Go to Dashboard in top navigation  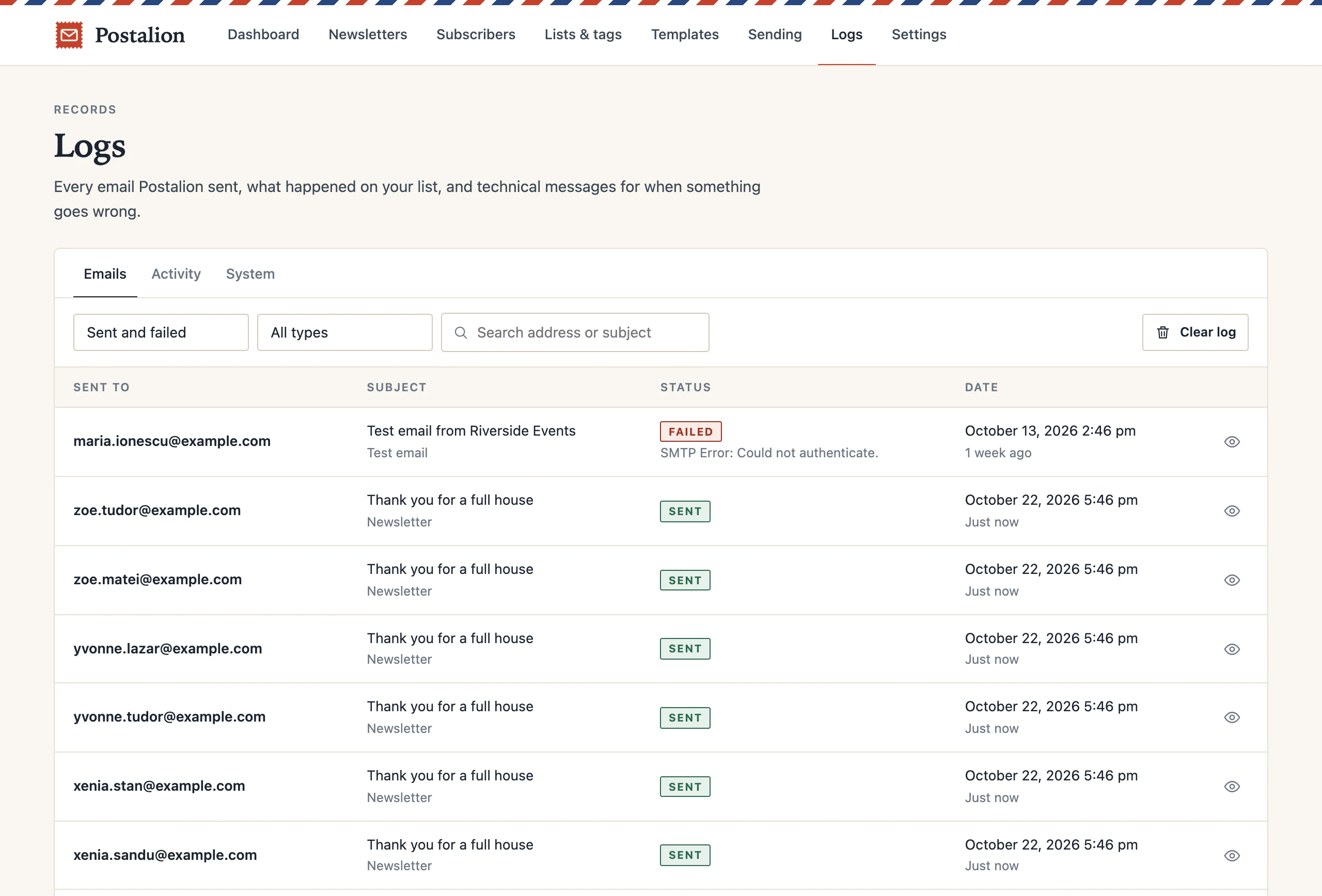(263, 35)
